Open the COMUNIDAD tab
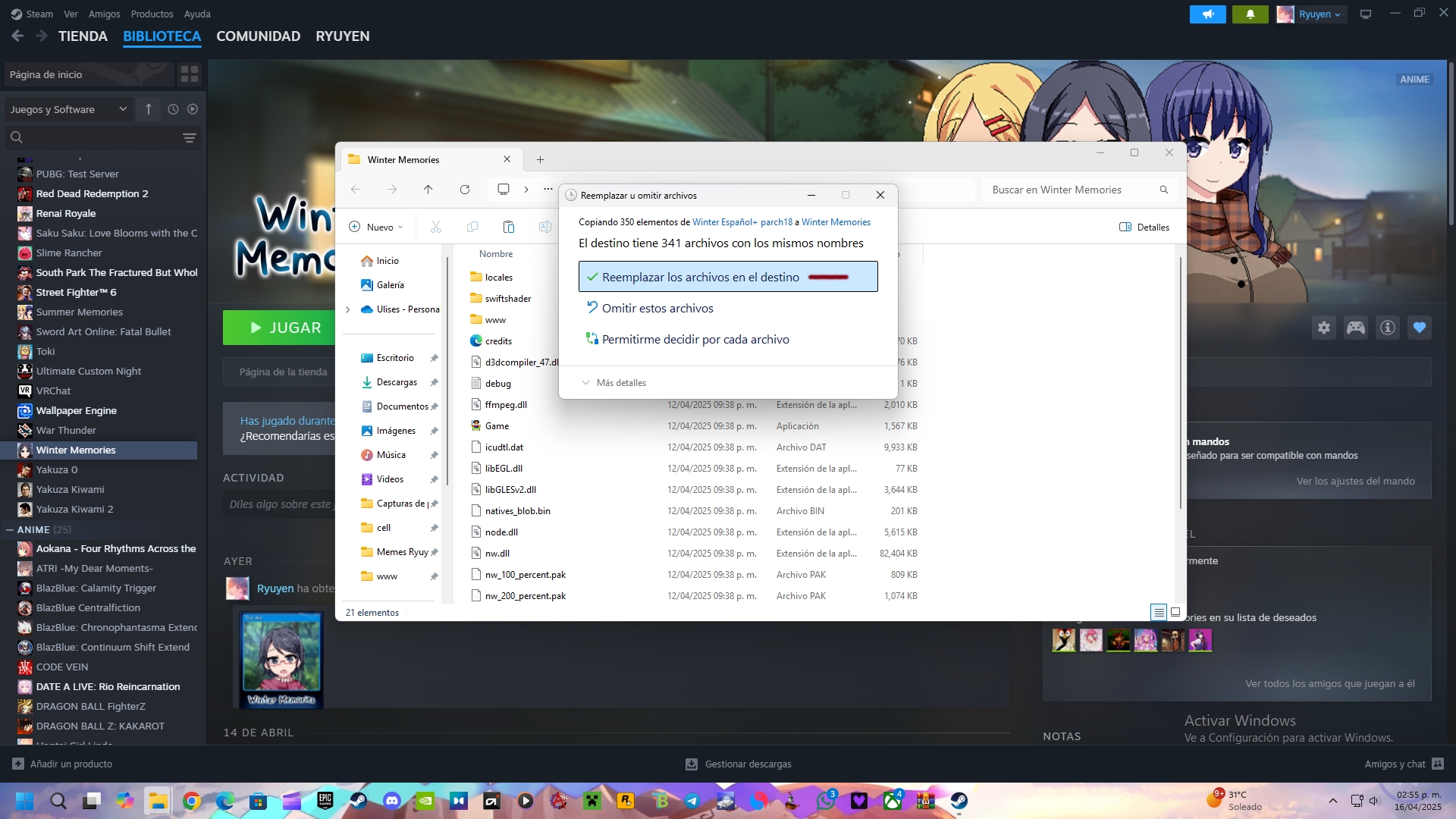 [x=258, y=36]
